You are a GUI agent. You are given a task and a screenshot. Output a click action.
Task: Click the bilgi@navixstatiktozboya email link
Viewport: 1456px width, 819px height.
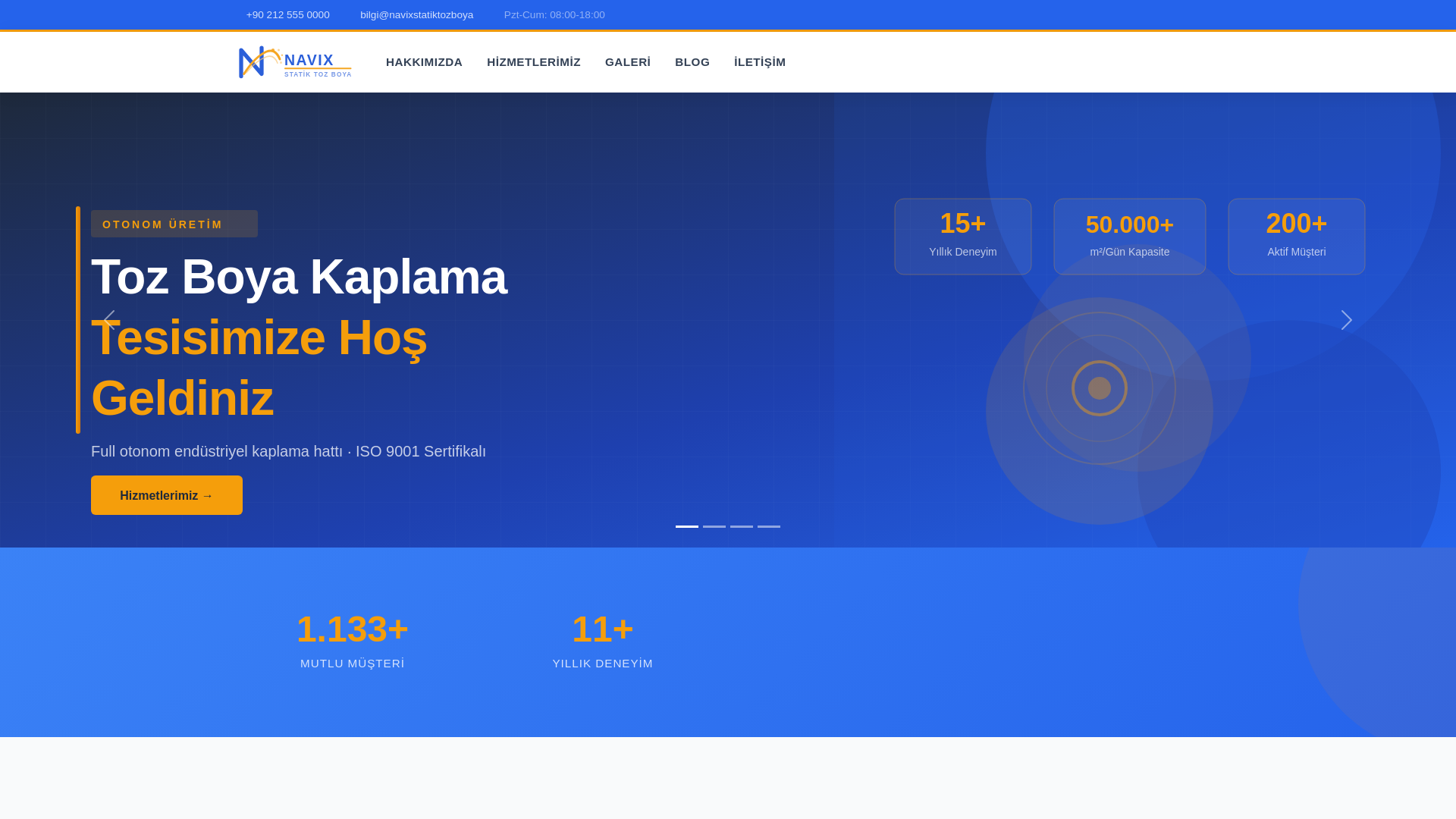tap(416, 15)
